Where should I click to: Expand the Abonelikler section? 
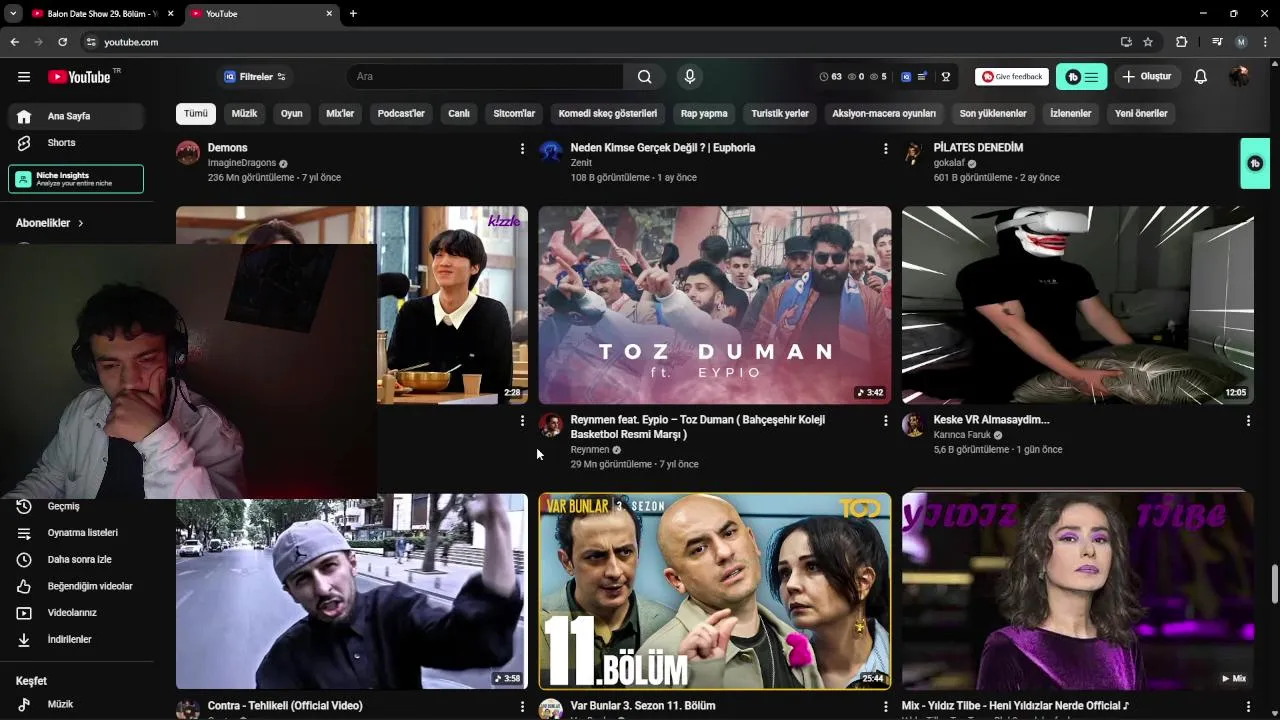point(50,223)
